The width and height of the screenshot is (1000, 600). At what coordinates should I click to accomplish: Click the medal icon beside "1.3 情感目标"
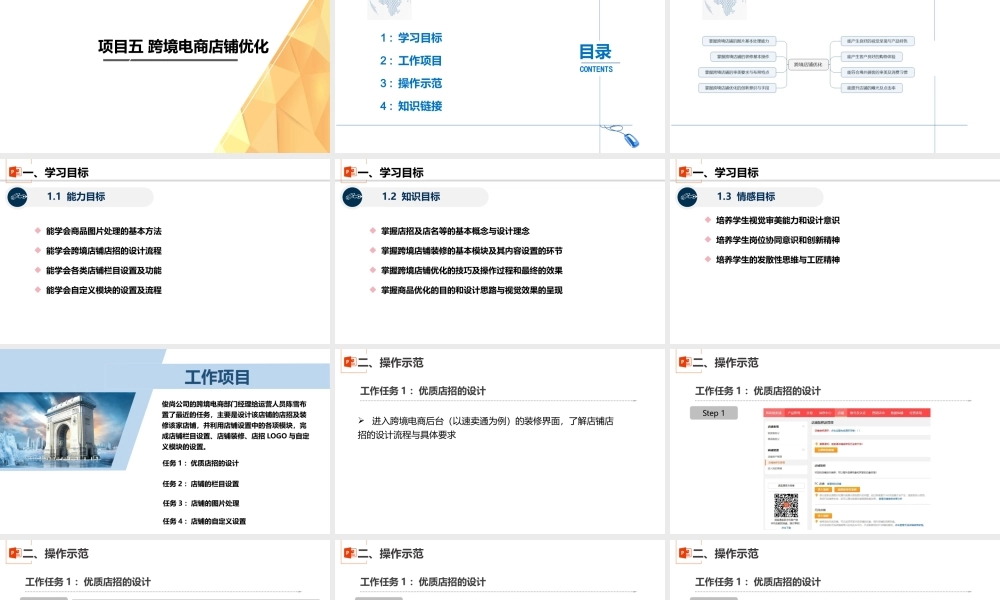[687, 197]
